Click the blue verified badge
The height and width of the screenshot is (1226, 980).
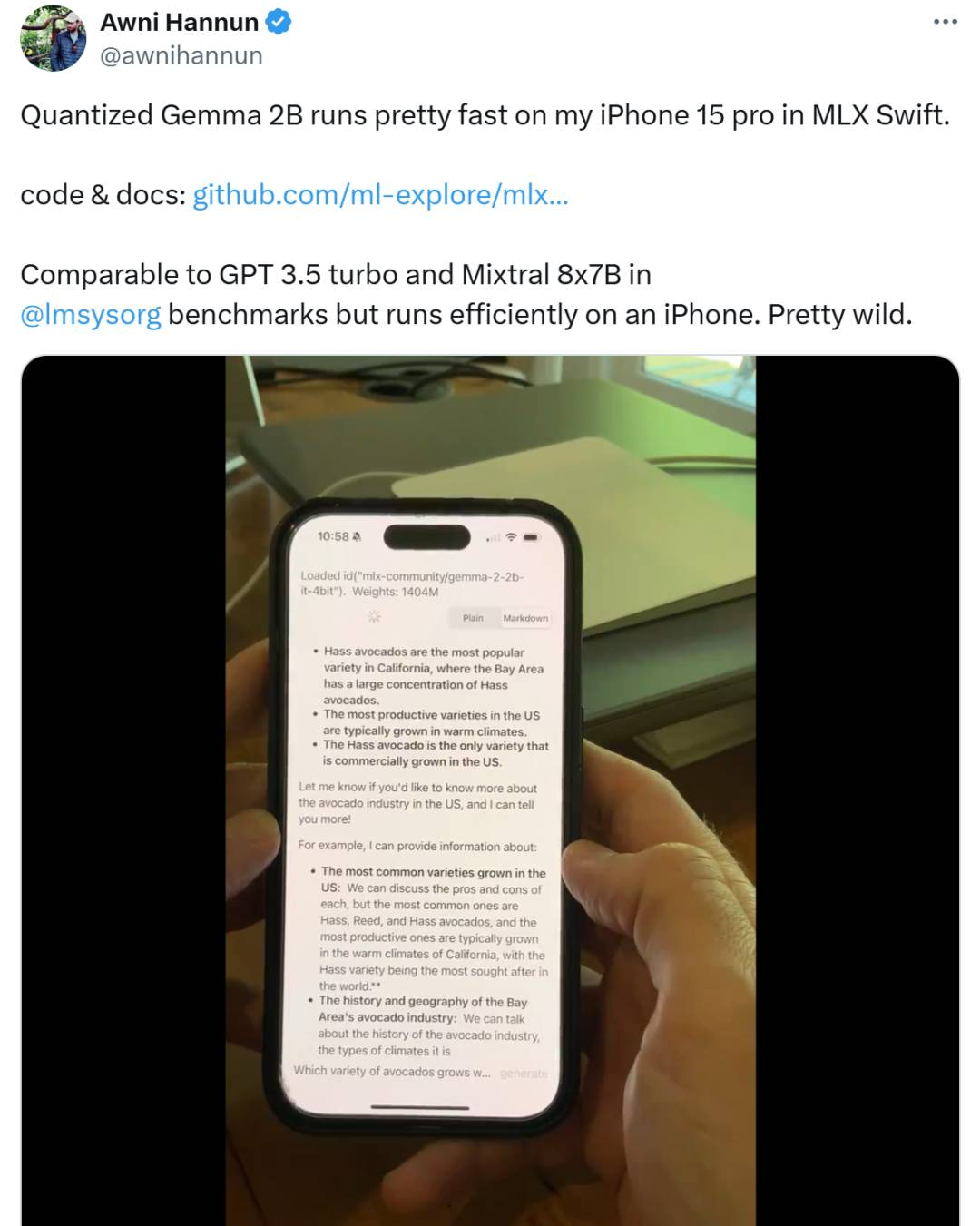pos(279,22)
